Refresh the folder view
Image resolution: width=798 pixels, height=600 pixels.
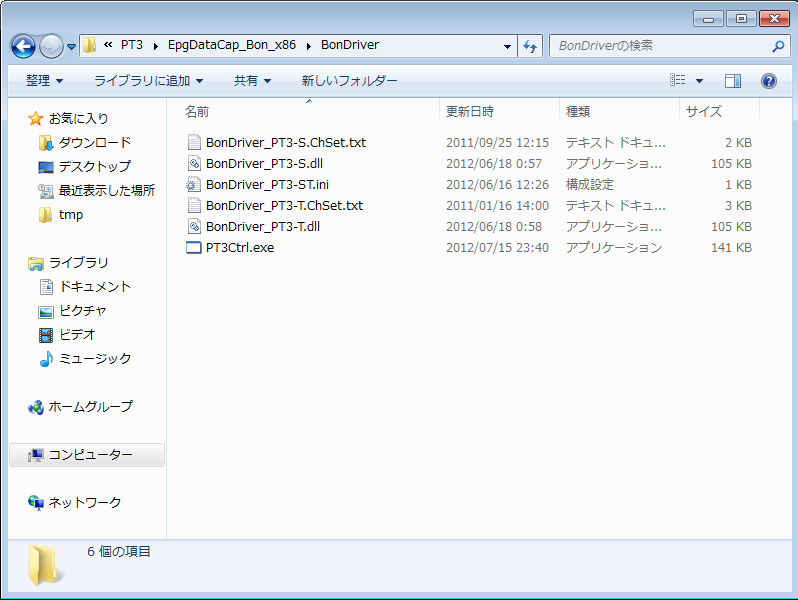[530, 46]
